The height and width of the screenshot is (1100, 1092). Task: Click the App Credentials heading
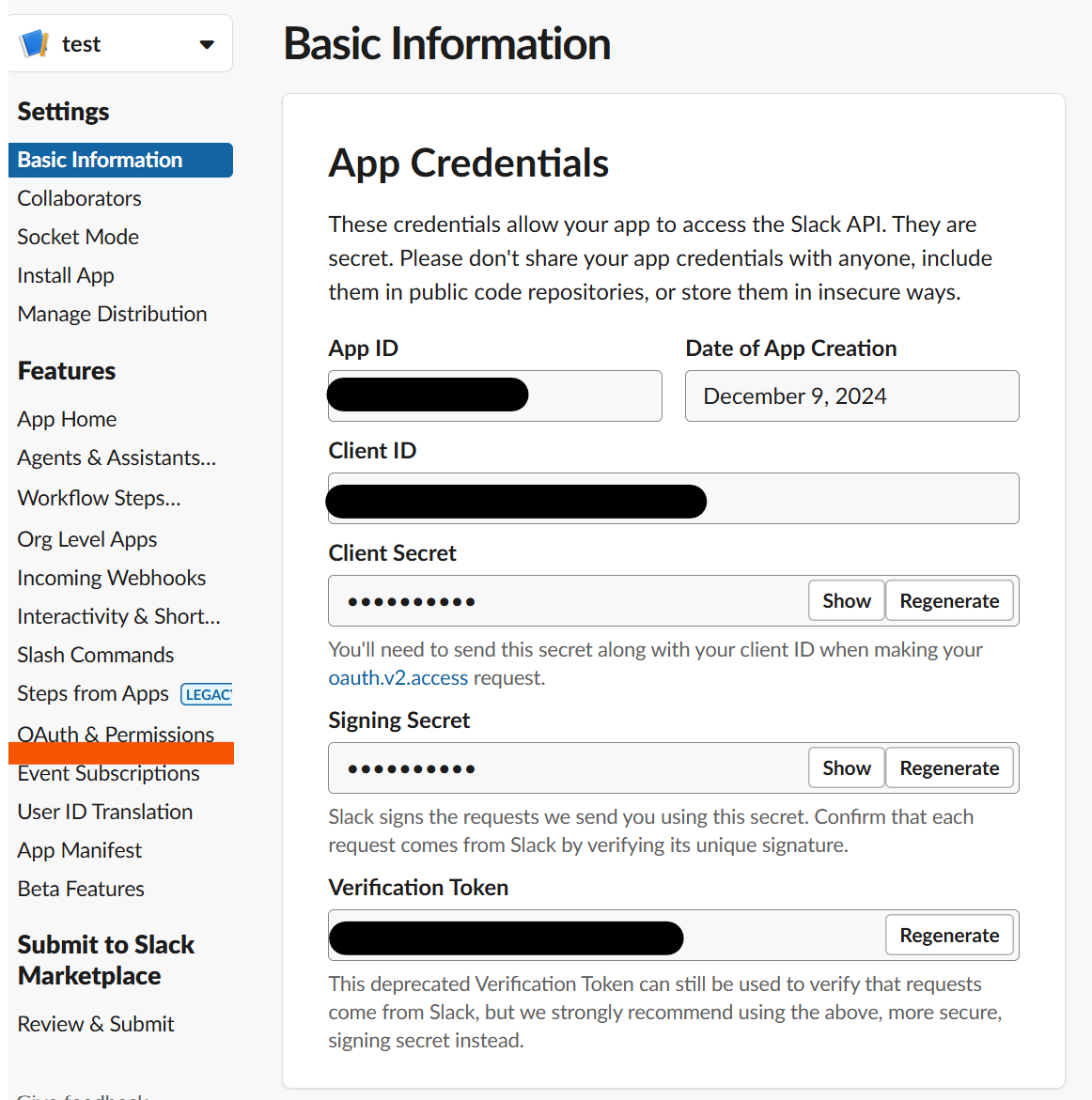(468, 163)
